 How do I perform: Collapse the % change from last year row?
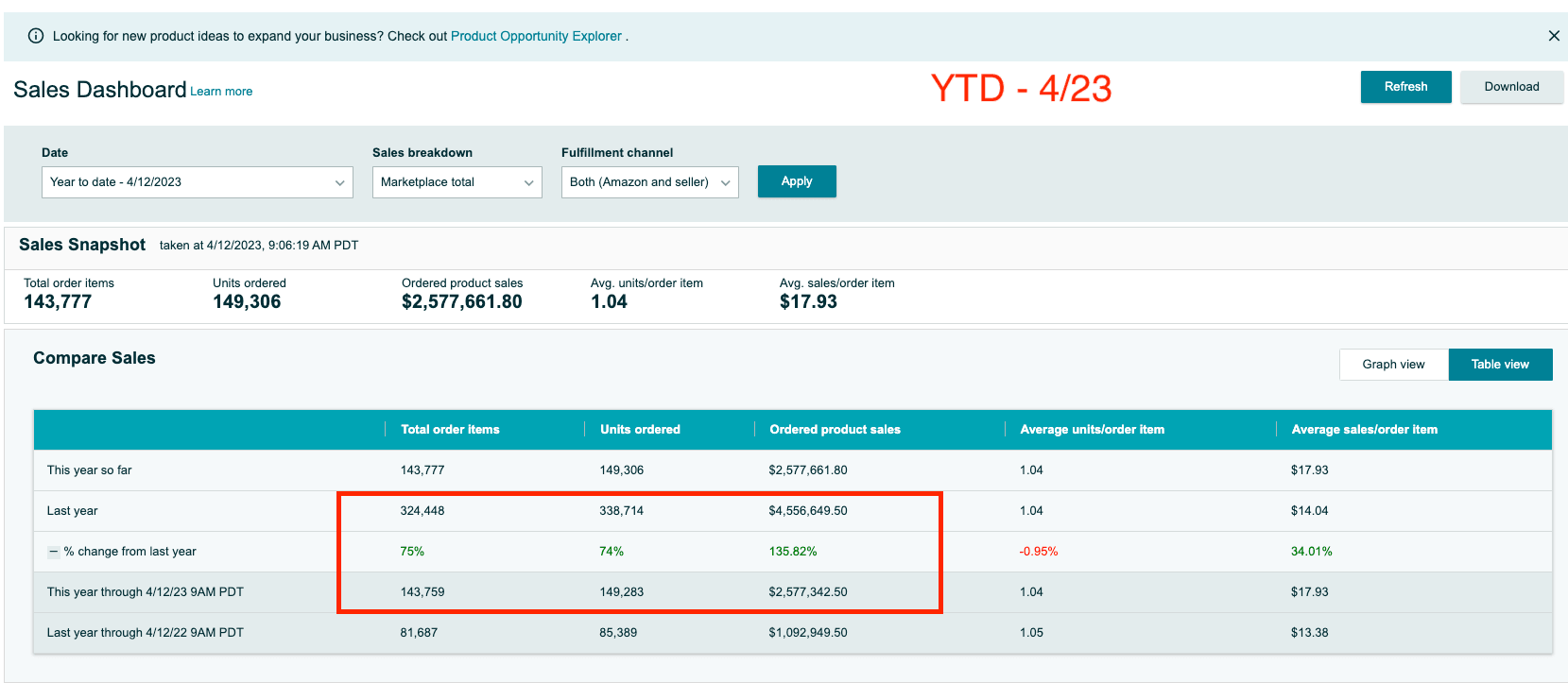54,552
